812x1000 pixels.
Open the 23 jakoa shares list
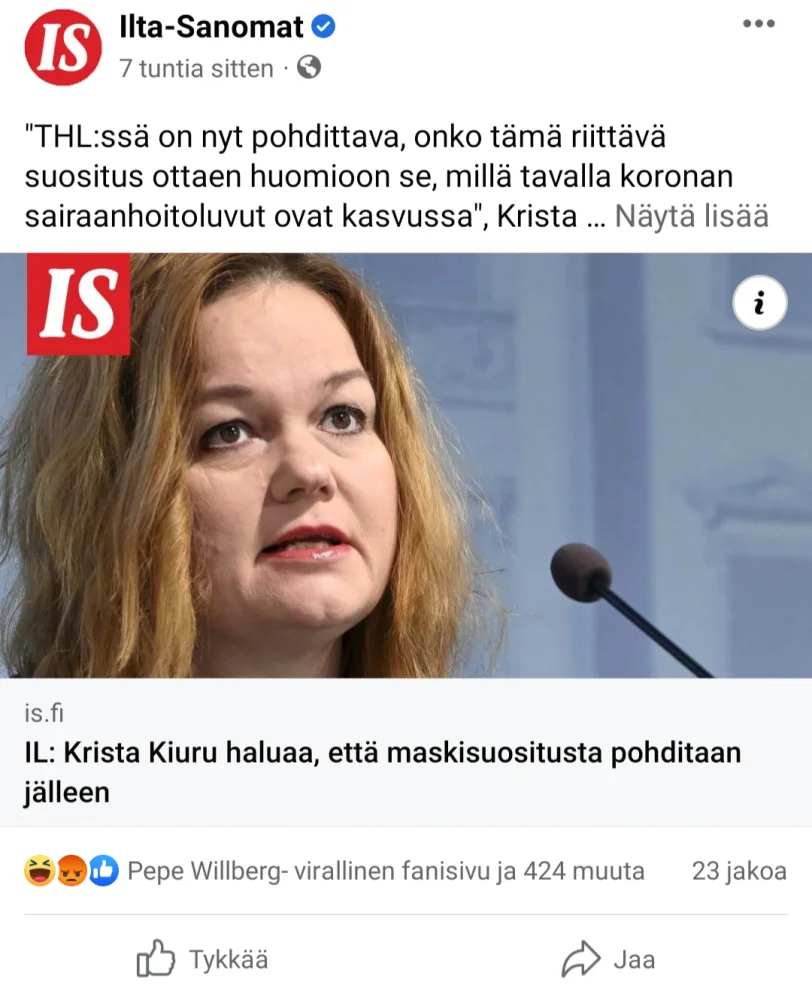click(x=739, y=871)
